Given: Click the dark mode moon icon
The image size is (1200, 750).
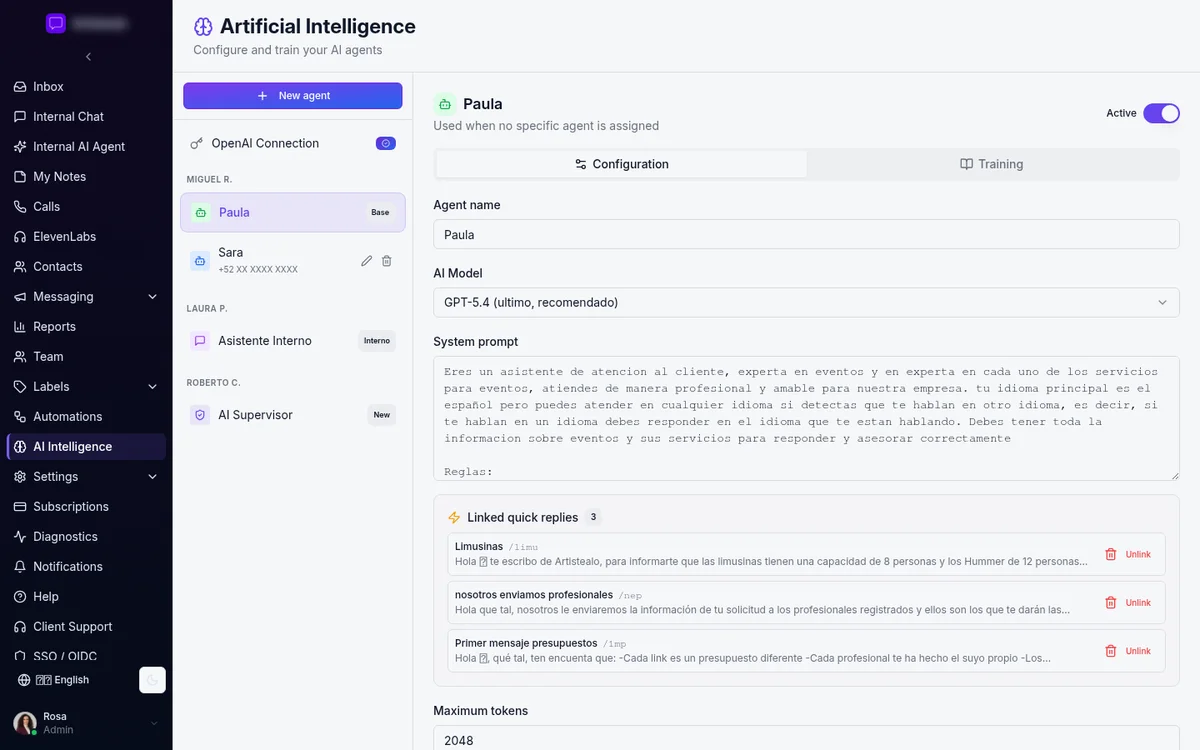Looking at the screenshot, I should 152,680.
